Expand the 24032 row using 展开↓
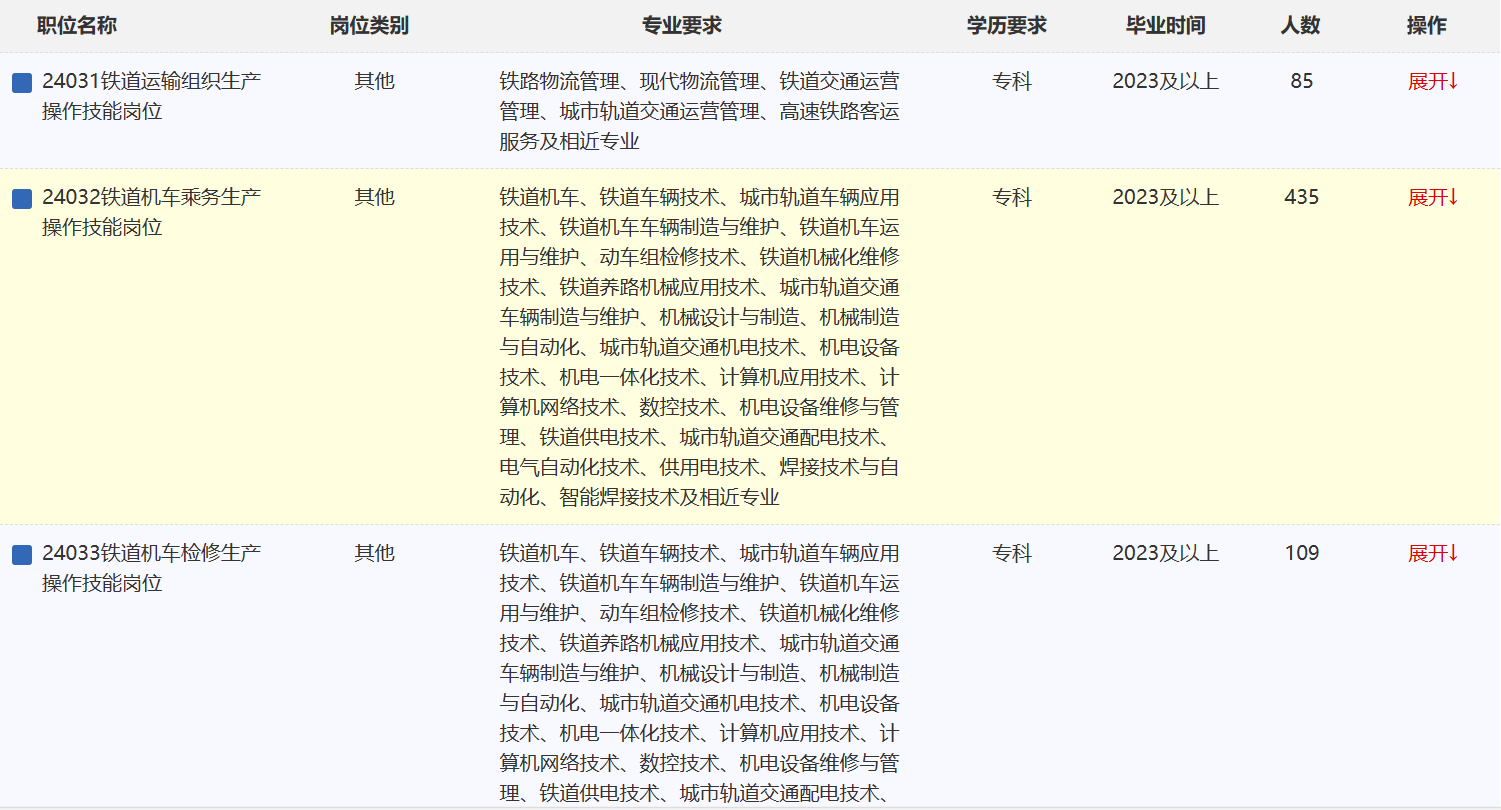The height and width of the screenshot is (810, 1501). pyautogui.click(x=1433, y=198)
